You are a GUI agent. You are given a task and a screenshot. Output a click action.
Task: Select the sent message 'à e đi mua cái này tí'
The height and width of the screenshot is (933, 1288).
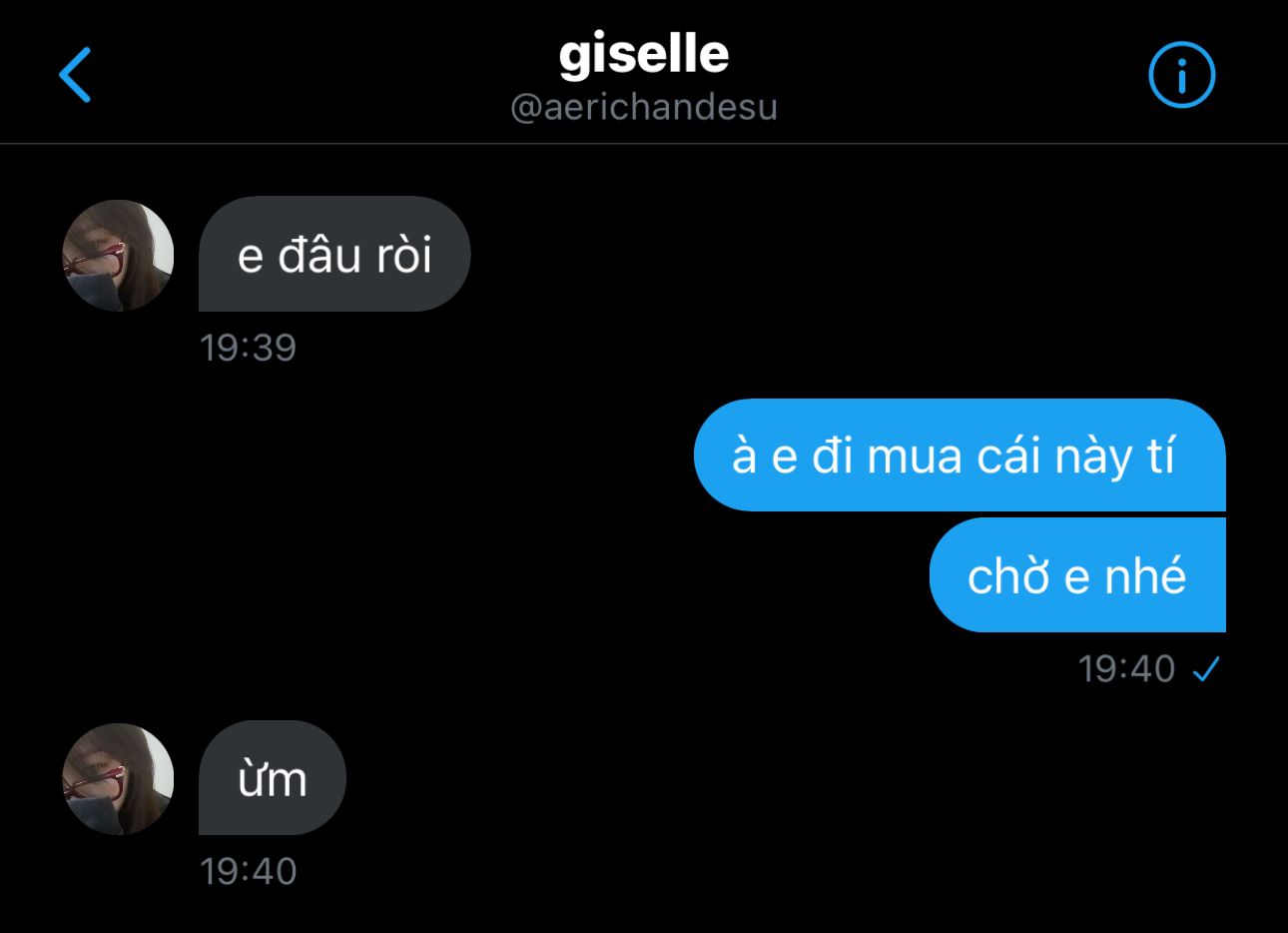(x=960, y=456)
